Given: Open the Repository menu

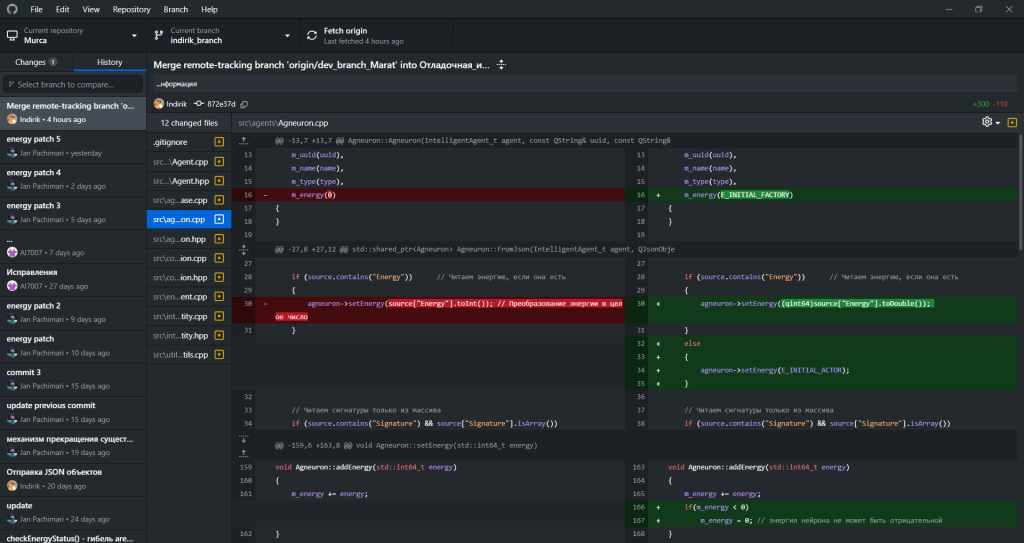Looking at the screenshot, I should coord(131,9).
